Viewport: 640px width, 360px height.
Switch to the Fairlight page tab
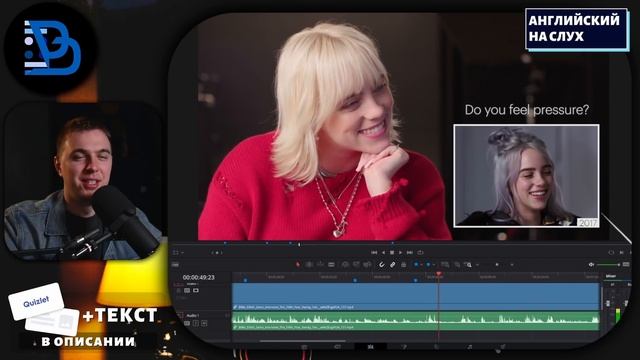click(x=470, y=347)
